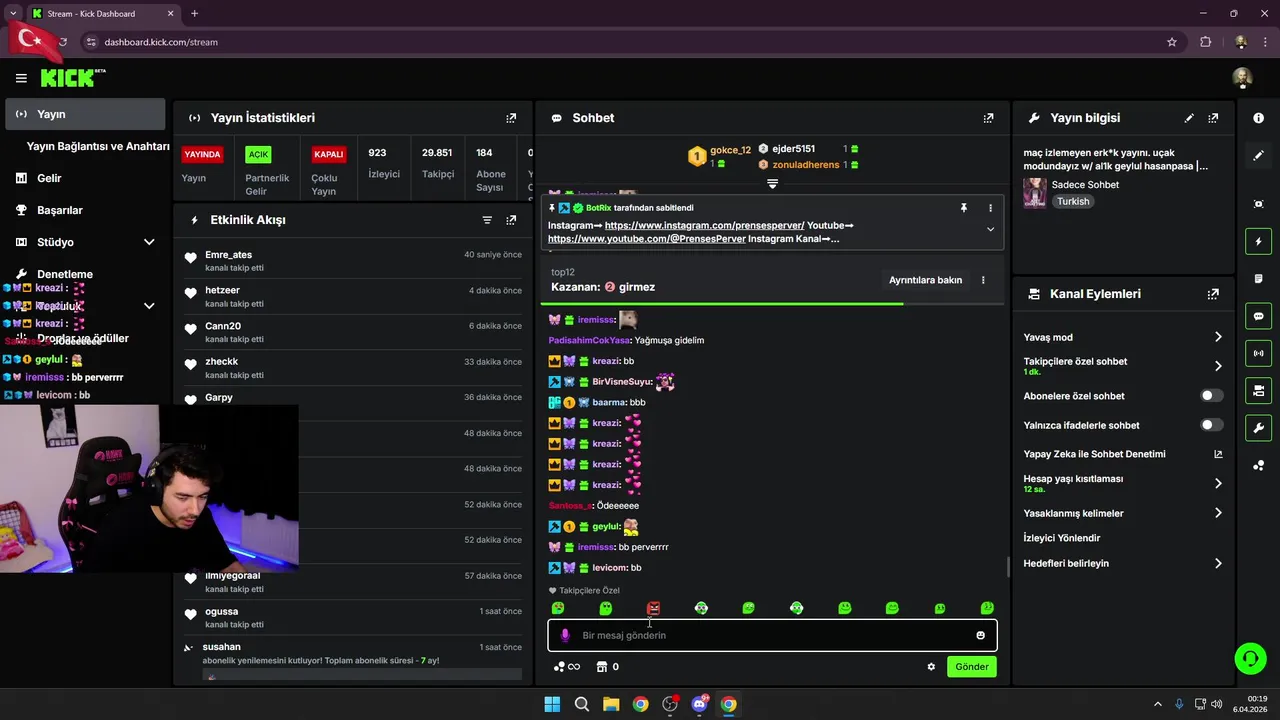Click the pencil icon in the right rail
This screenshot has width=1280, height=720.
(1258, 156)
